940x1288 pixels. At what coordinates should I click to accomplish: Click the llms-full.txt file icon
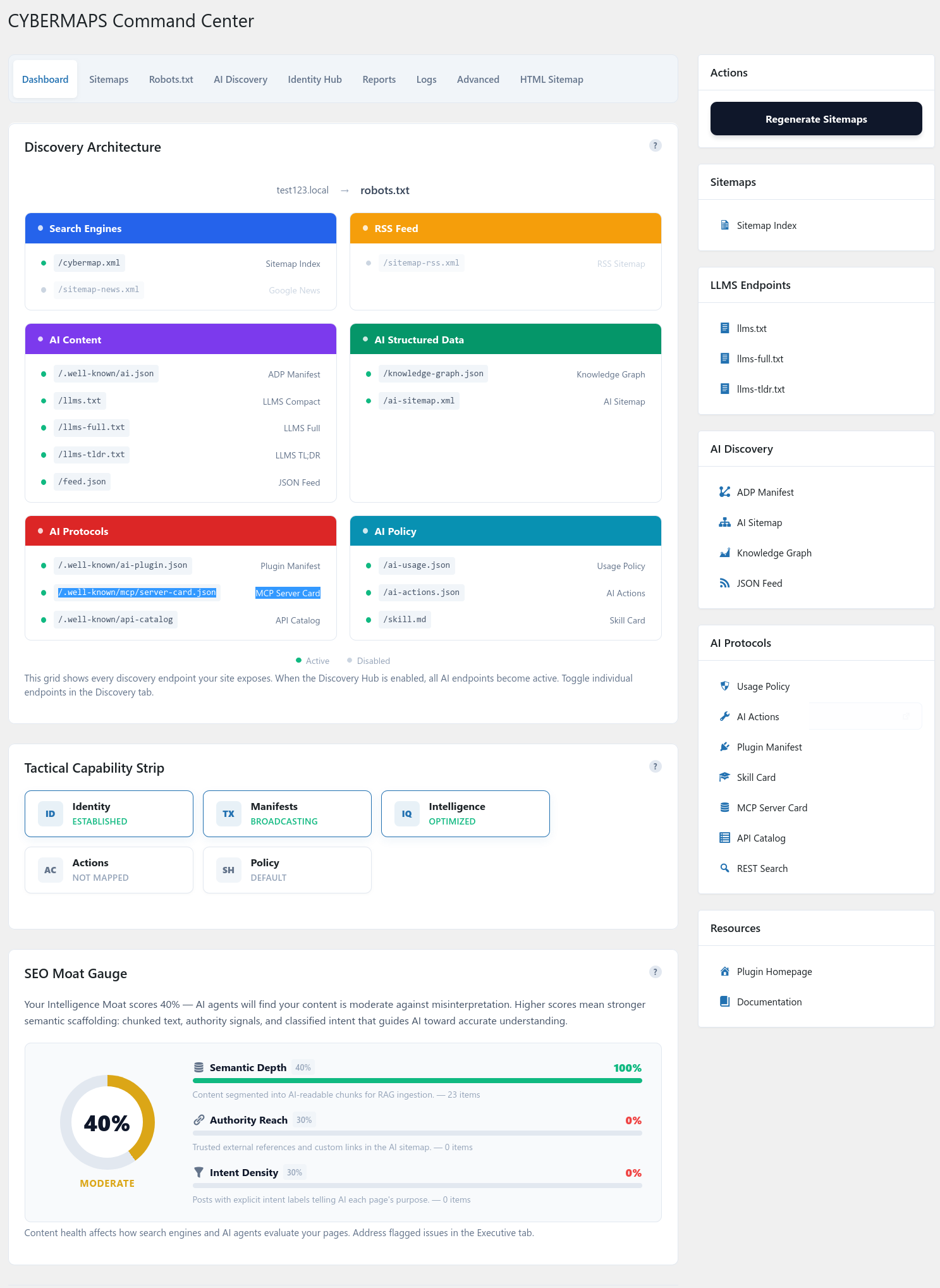tap(724, 359)
